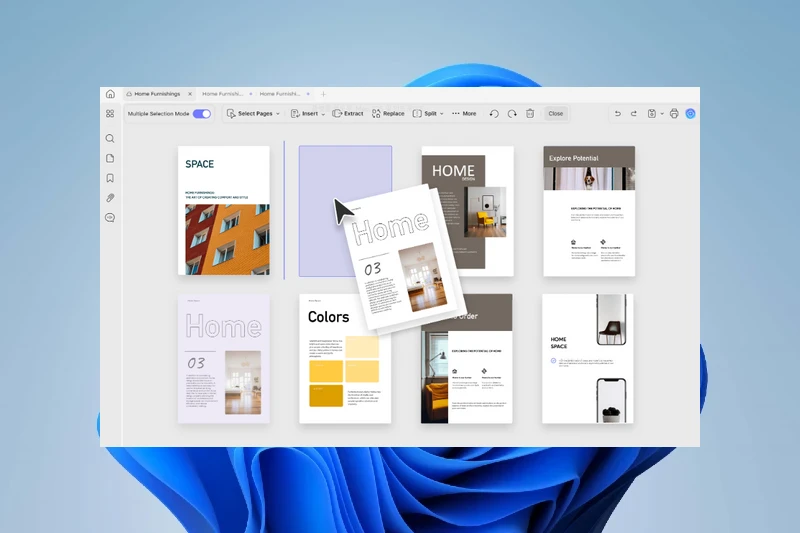Select the lavender Home 03 page thumbnail
800x533 pixels.
[224, 359]
